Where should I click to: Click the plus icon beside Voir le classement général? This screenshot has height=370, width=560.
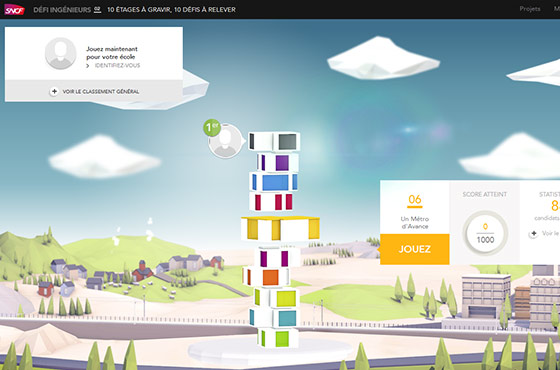[x=54, y=91]
